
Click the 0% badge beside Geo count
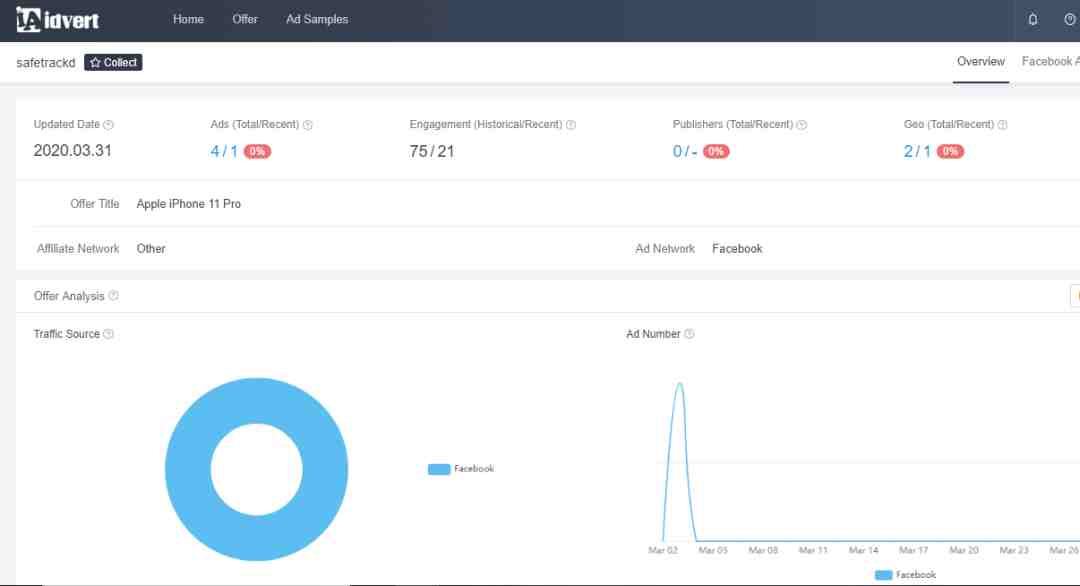[x=950, y=151]
